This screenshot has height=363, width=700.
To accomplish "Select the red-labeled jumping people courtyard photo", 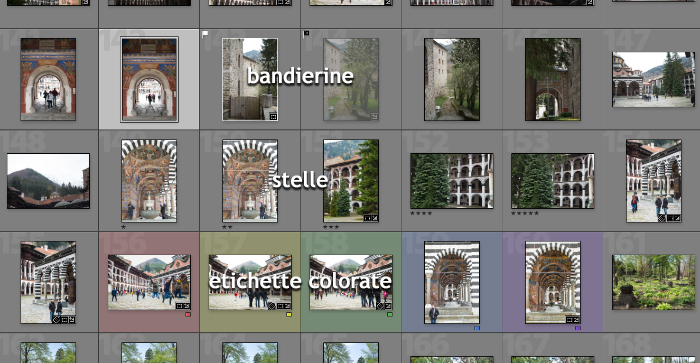I will pyautogui.click(x=149, y=282).
